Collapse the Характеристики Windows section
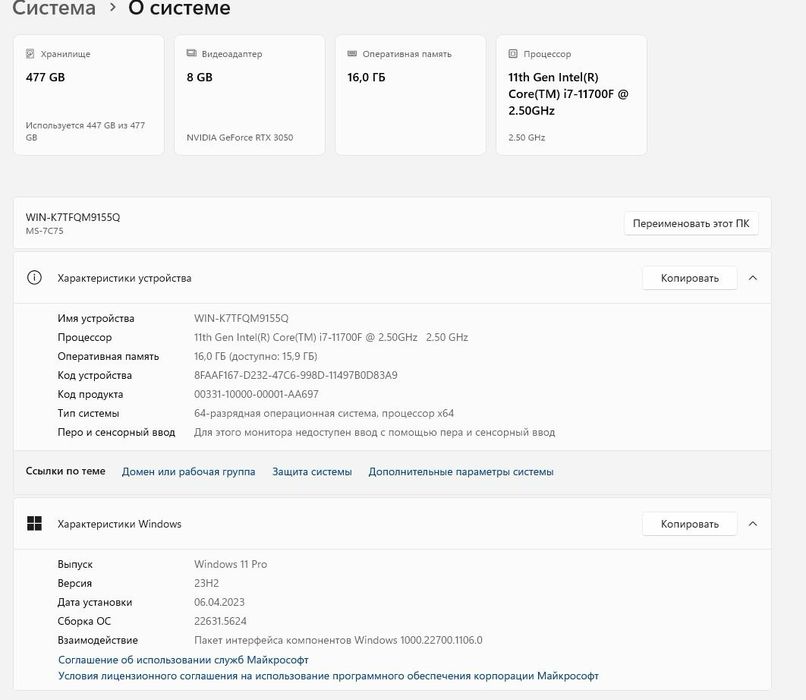The width and height of the screenshot is (806, 700). (753, 524)
